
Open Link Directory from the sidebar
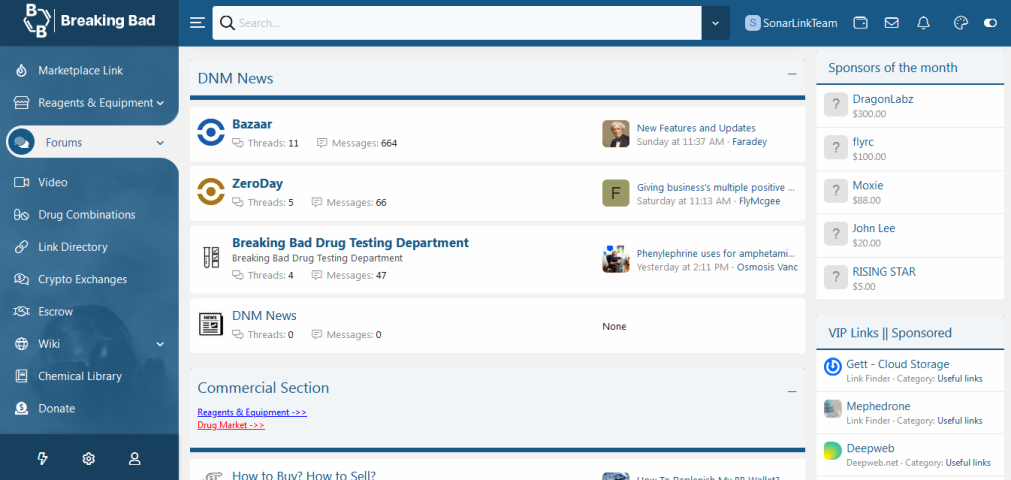click(x=73, y=247)
